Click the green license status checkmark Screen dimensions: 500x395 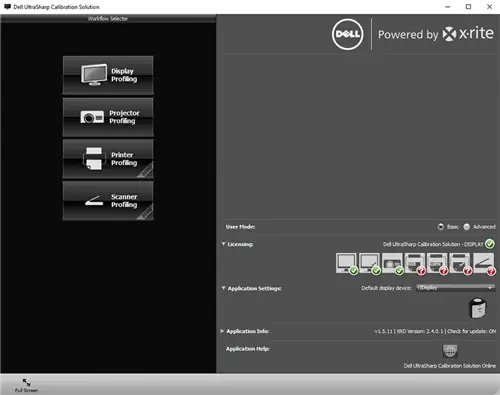pos(490,244)
